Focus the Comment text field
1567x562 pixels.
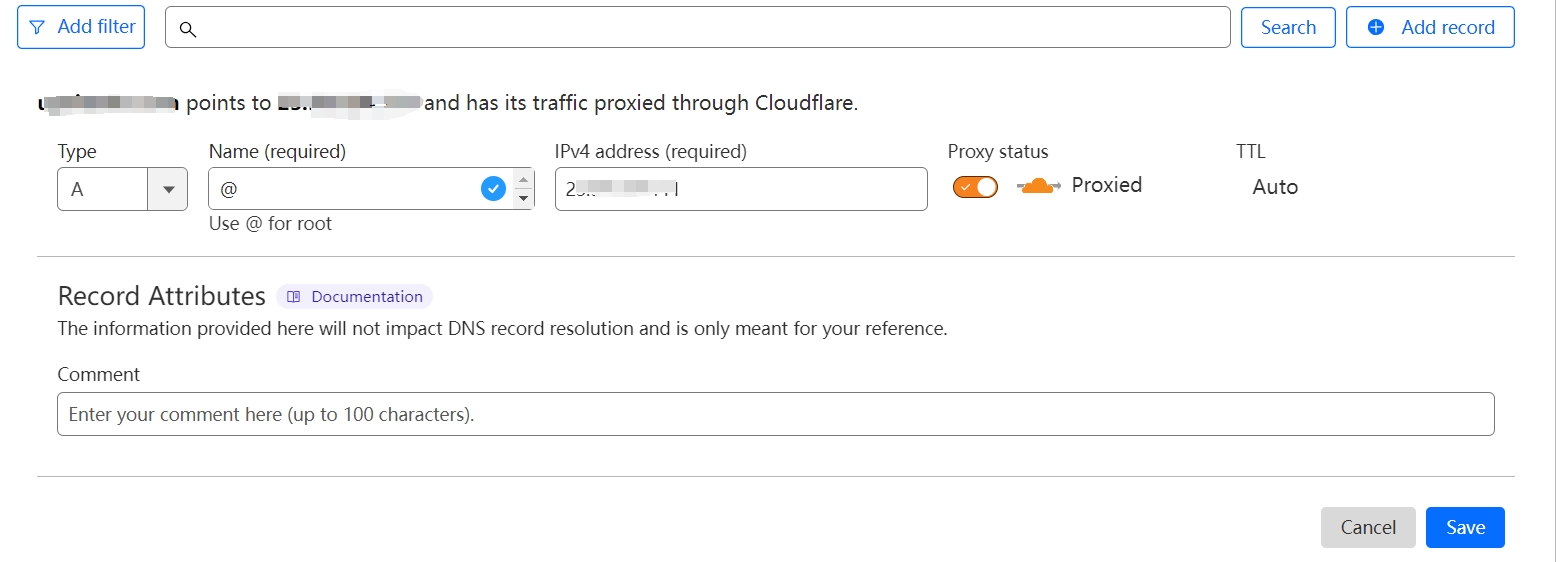pyautogui.click(x=775, y=414)
